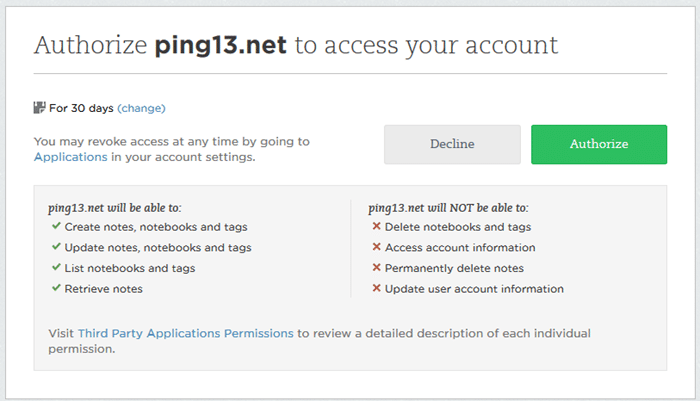The width and height of the screenshot is (700, 401).
Task: Click the red X beside "Permanently delete notes"
Action: [x=376, y=268]
